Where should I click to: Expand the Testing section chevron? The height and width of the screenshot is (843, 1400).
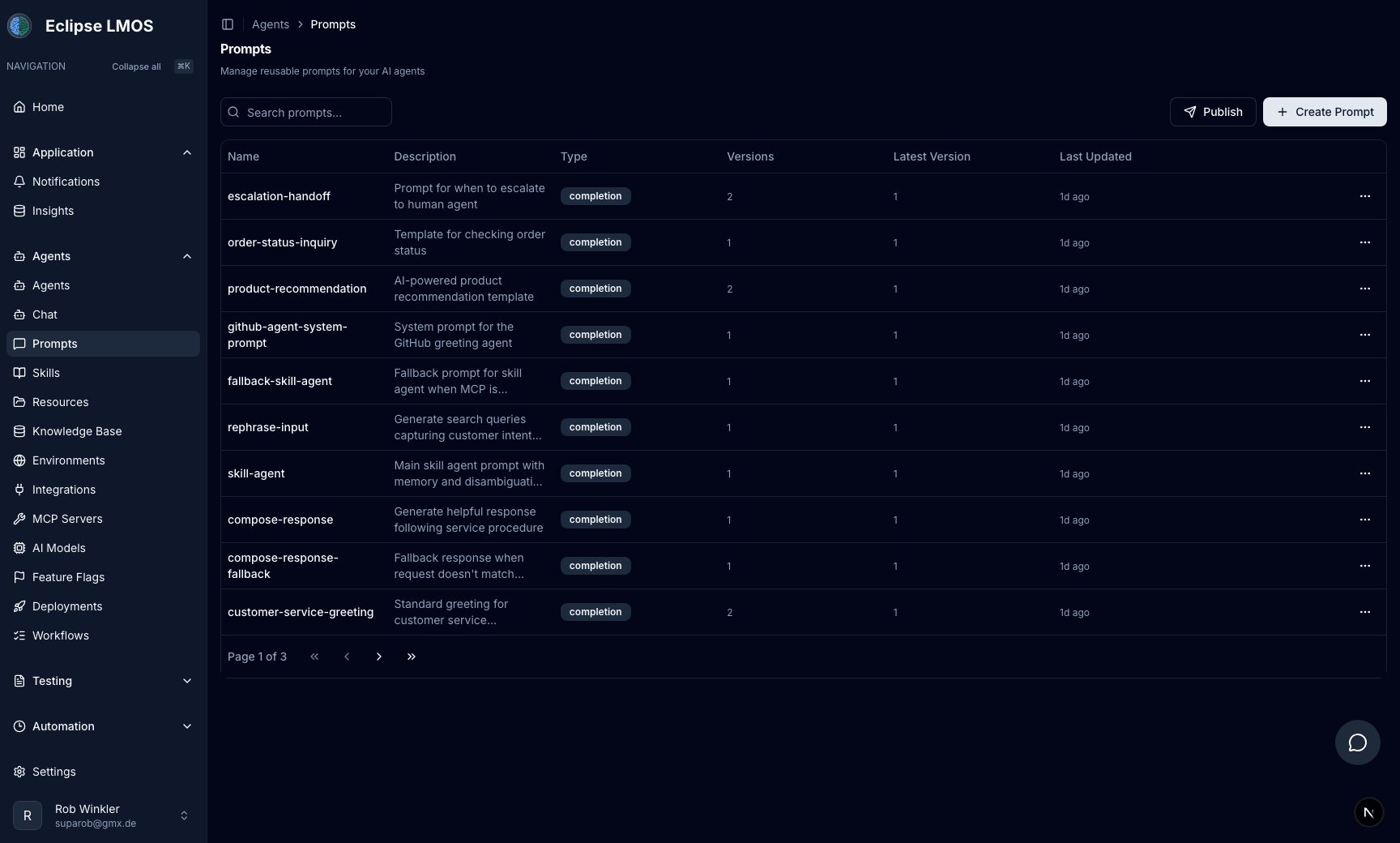click(x=187, y=681)
